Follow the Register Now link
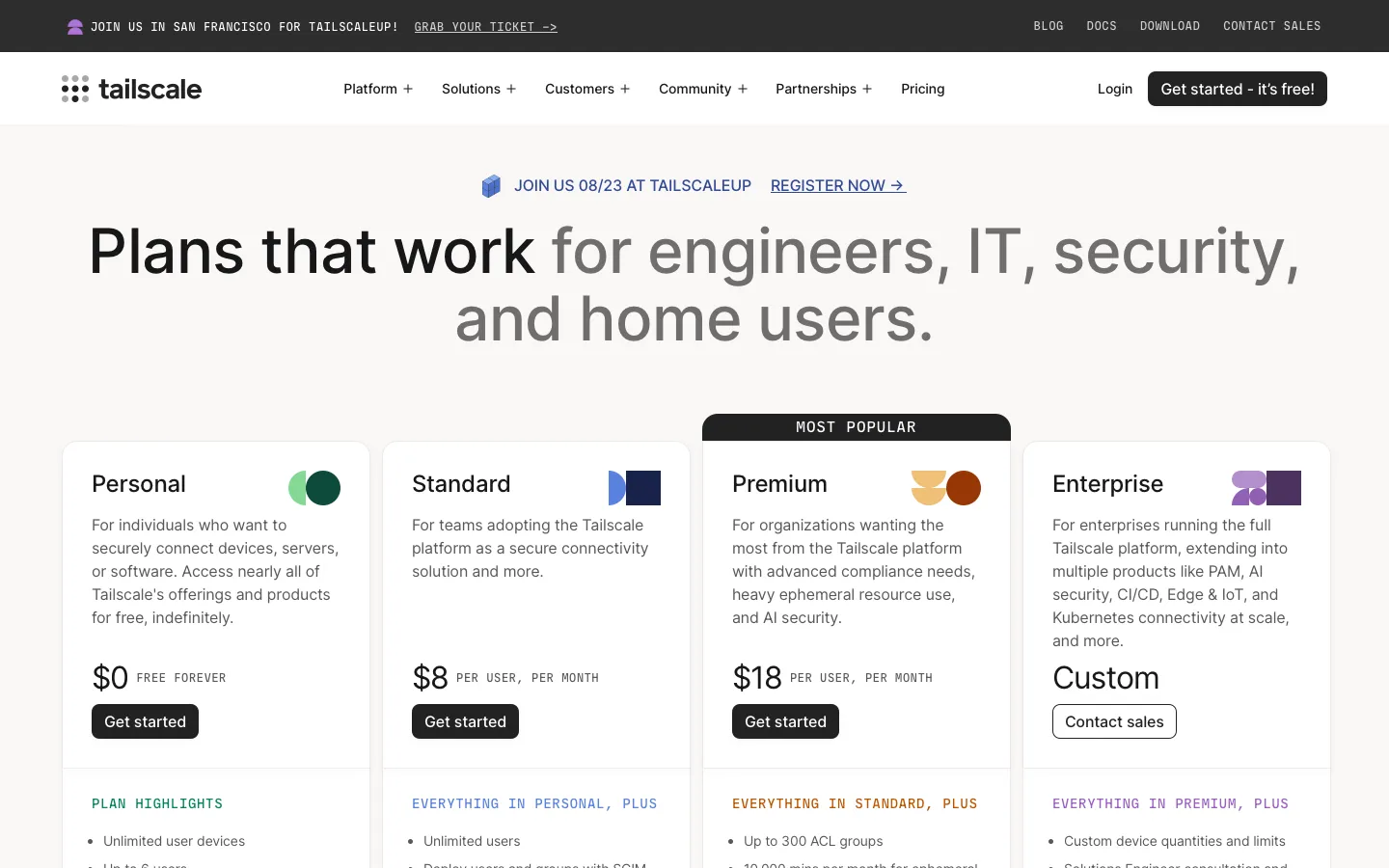The height and width of the screenshot is (868, 1389). pyautogui.click(x=838, y=185)
